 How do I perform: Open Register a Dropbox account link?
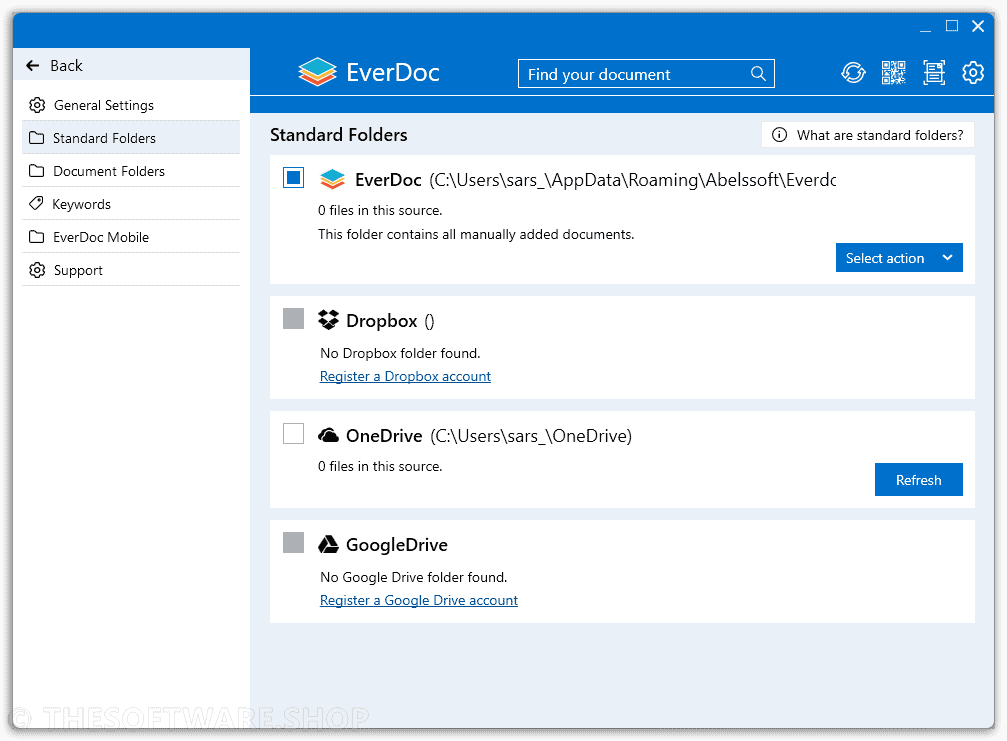pos(405,376)
